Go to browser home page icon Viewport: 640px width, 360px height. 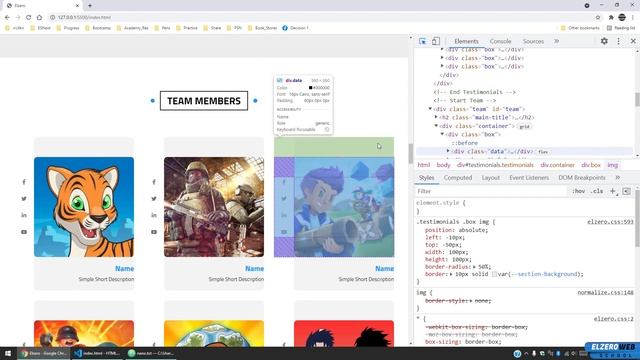pyautogui.click(x=39, y=17)
